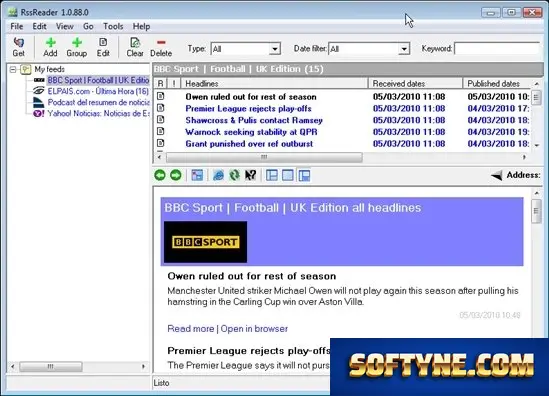Screen dimensions: 549x396
Task: Click the Internet Explorer icon in the browser toolbar
Action: tap(218, 175)
